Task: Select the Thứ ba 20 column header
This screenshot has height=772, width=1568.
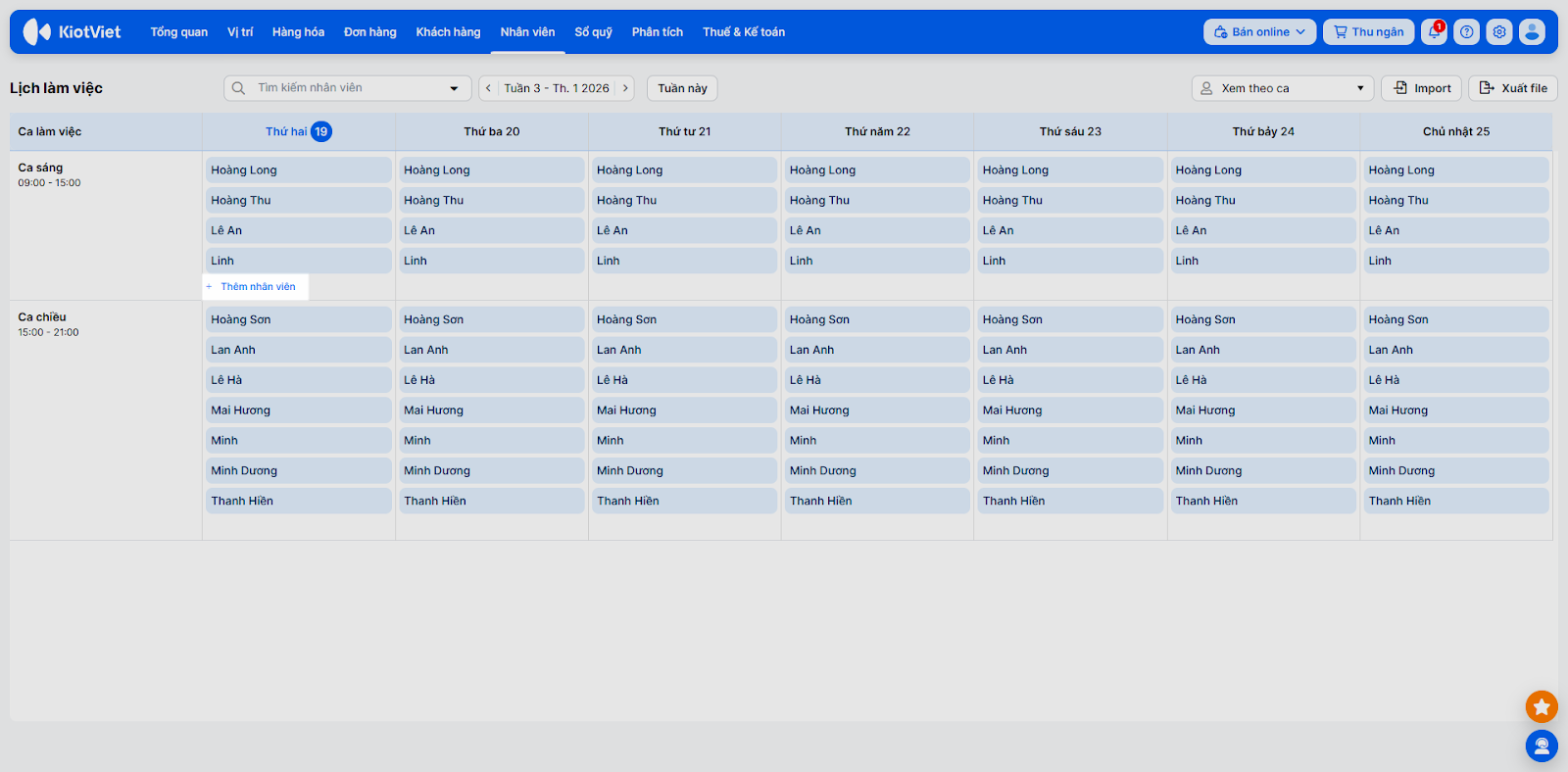Action: pyautogui.click(x=492, y=131)
